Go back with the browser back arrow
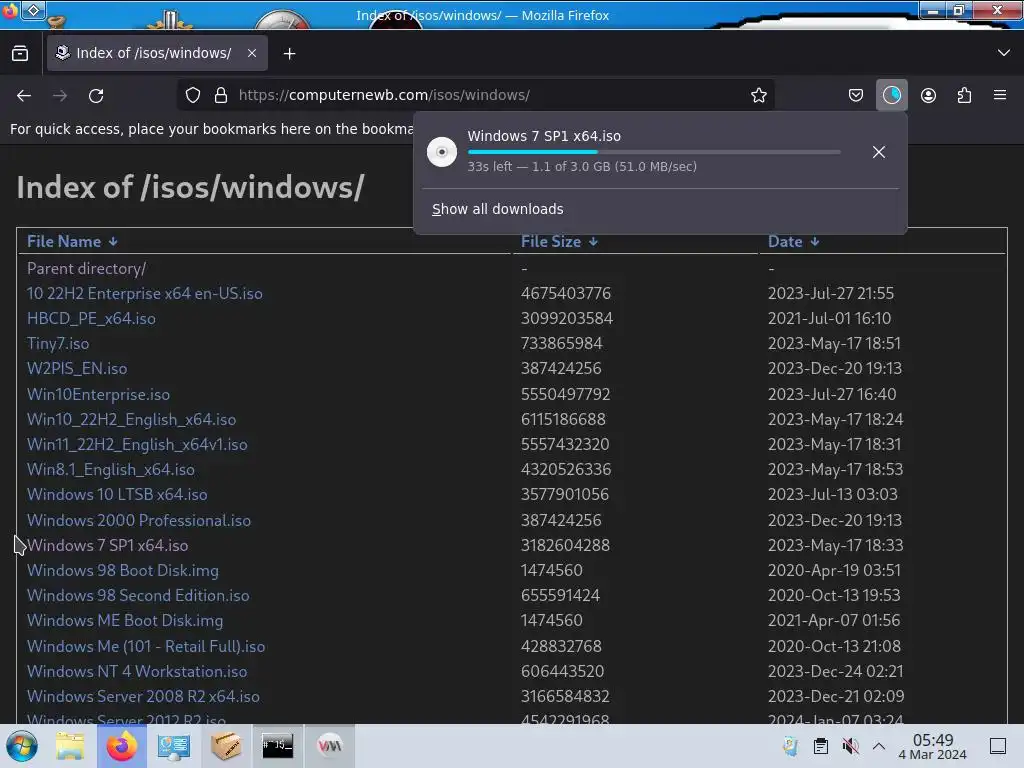Screen dimensions: 1024x768 tap(24, 95)
